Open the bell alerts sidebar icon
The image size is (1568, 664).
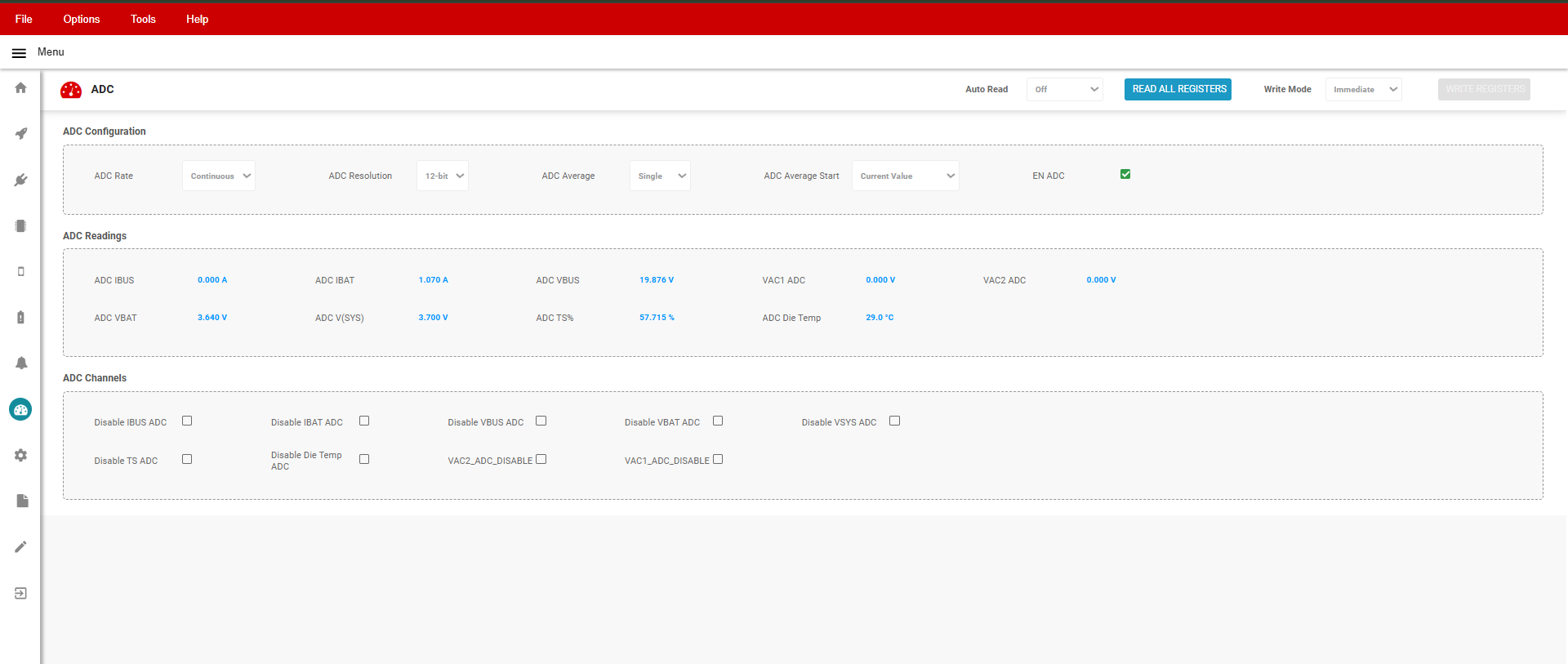(x=21, y=363)
